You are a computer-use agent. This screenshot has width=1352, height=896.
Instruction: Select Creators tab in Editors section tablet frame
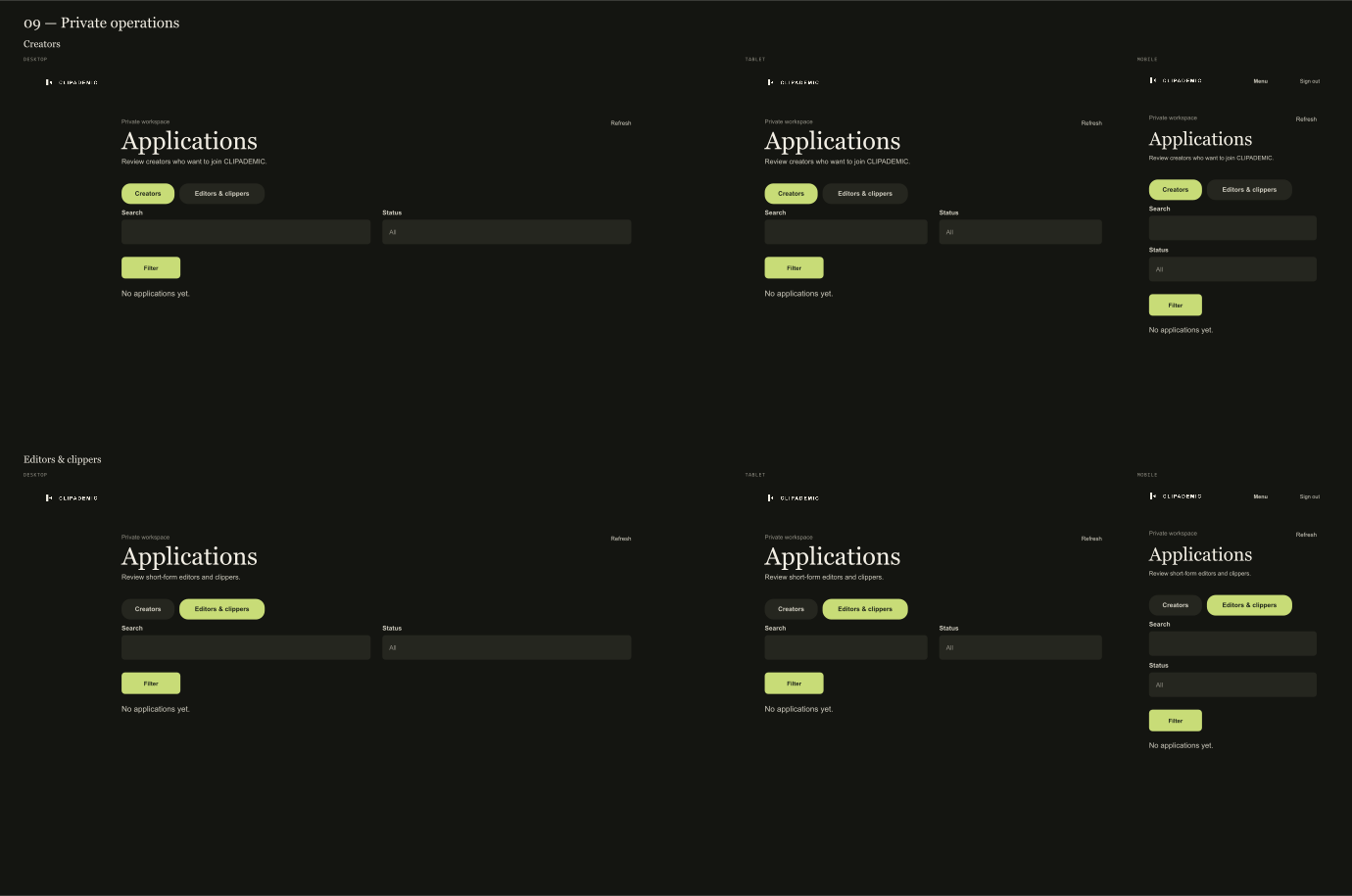click(791, 608)
